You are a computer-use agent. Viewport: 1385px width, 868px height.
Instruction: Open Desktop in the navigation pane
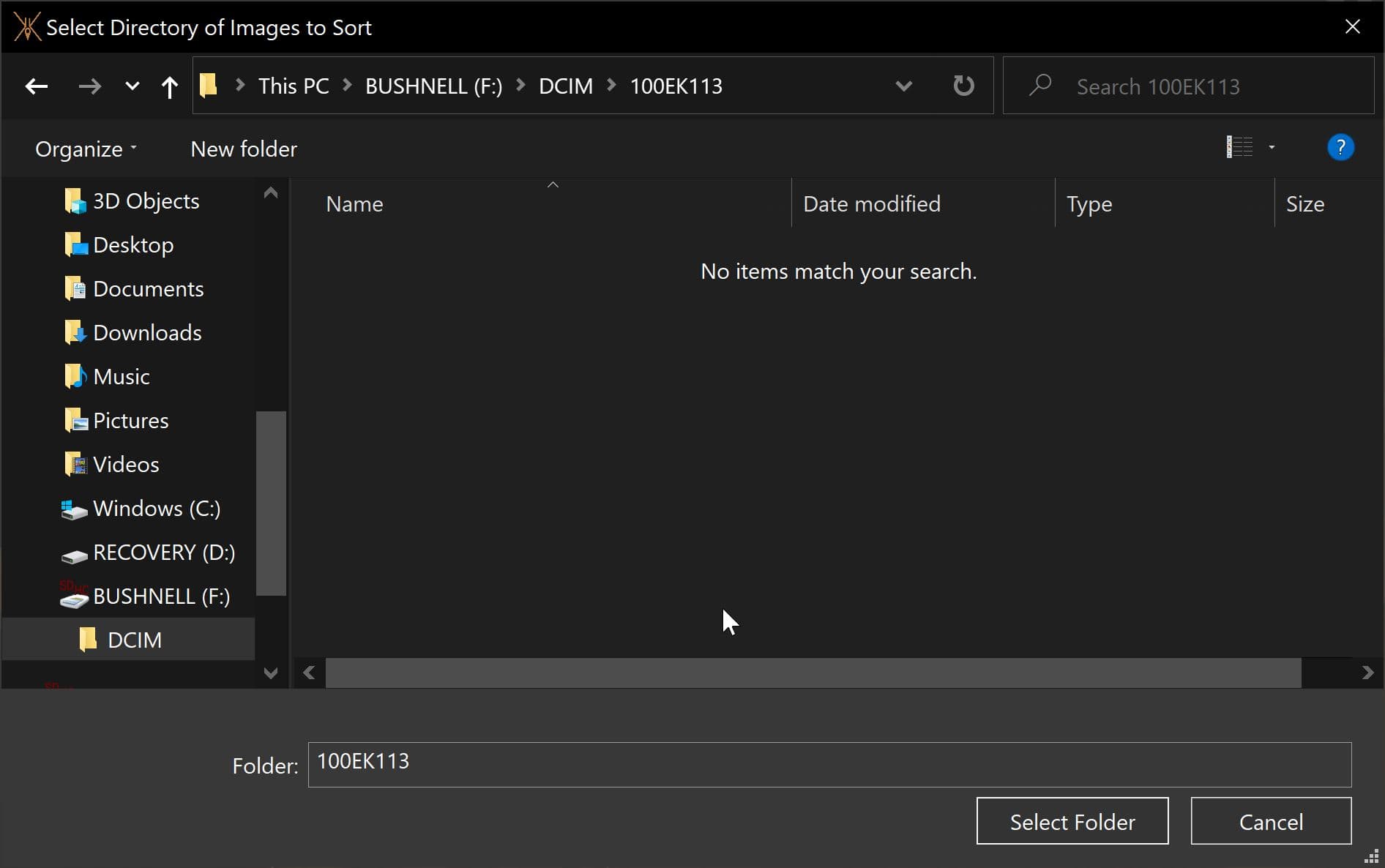tap(133, 244)
